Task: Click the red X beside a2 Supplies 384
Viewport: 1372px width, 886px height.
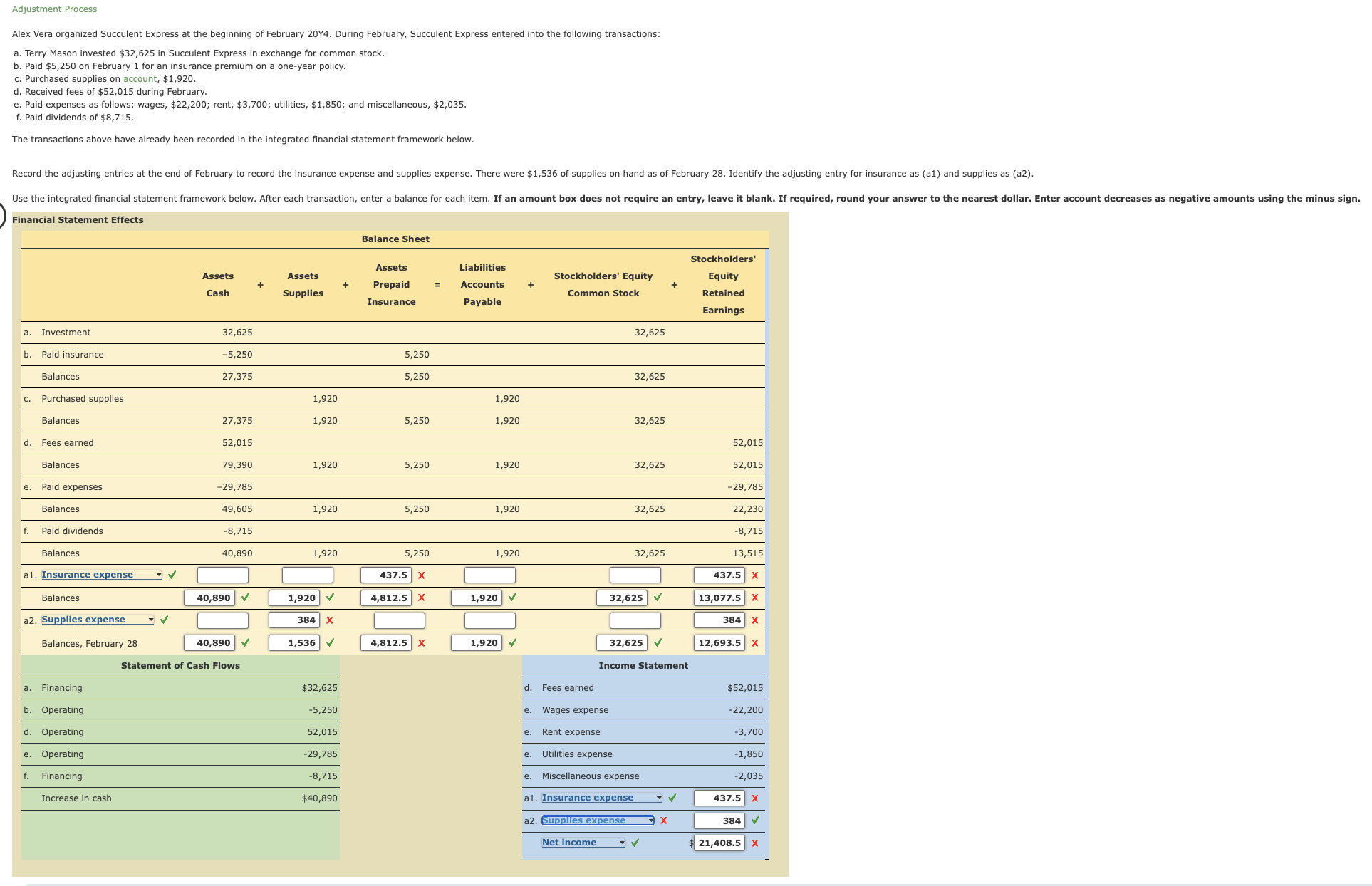Action: tap(330, 620)
